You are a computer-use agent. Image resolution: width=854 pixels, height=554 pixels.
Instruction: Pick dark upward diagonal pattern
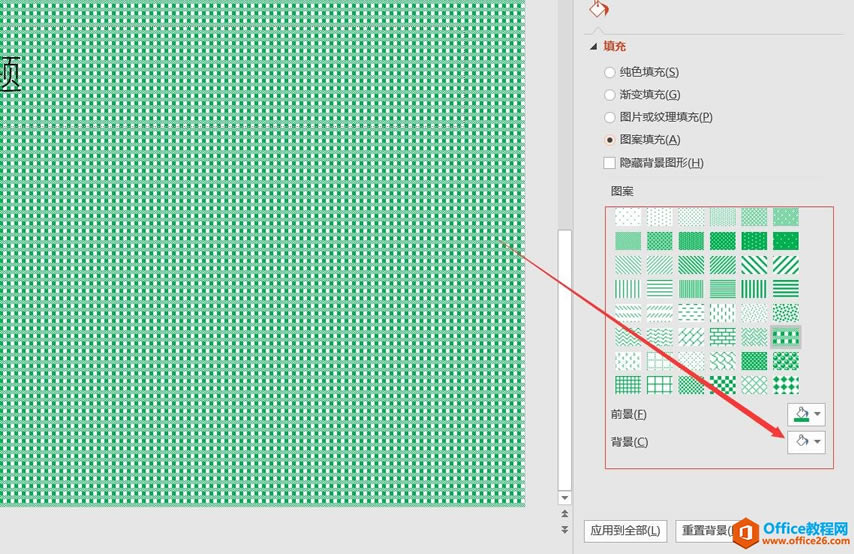click(723, 265)
